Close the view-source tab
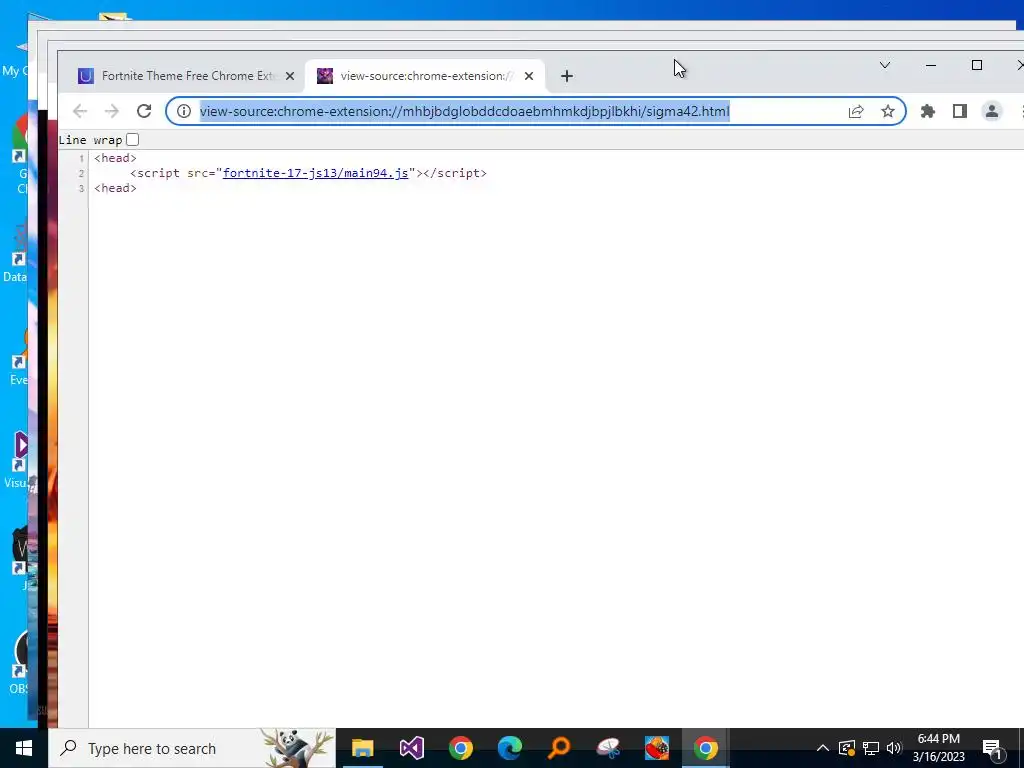The width and height of the screenshot is (1024, 768). 529,76
